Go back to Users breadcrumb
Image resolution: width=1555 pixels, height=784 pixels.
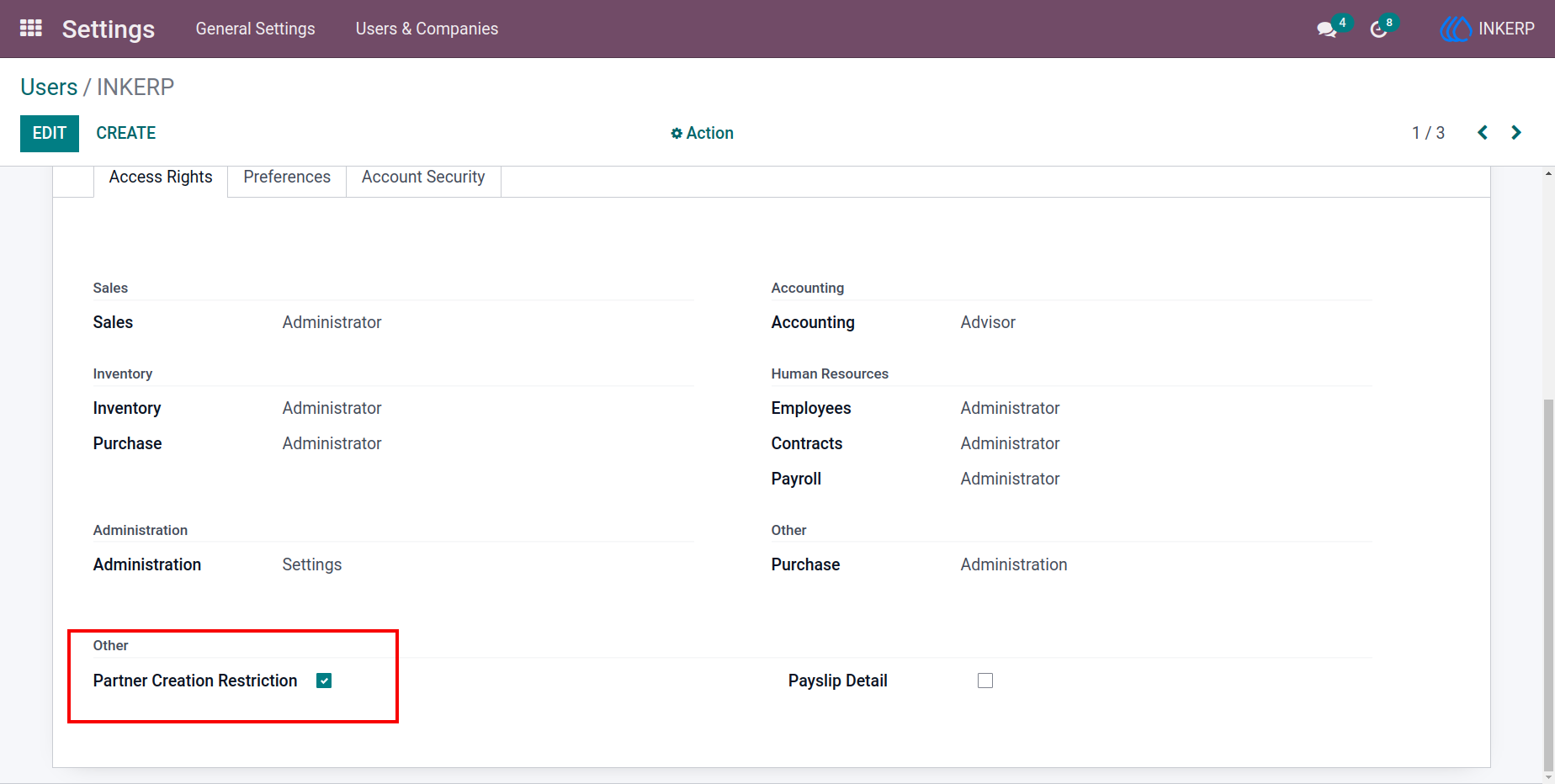[x=49, y=87]
